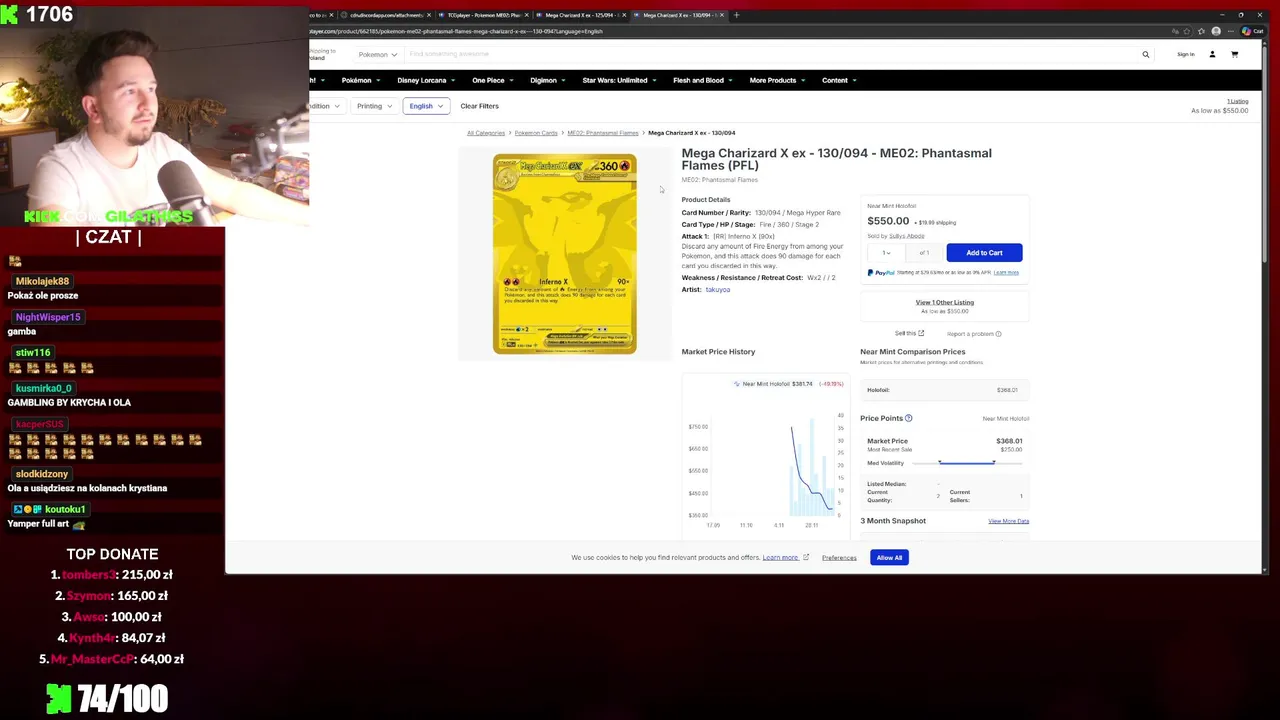Open new browser tab with plus
Viewport: 1280px width, 720px height.
coord(736,15)
